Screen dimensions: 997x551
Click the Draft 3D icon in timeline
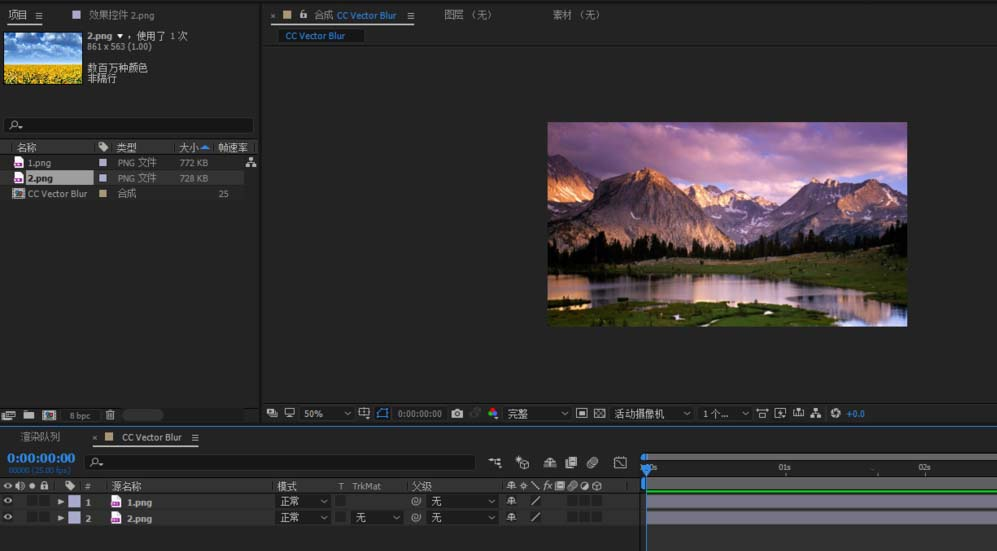(522, 463)
